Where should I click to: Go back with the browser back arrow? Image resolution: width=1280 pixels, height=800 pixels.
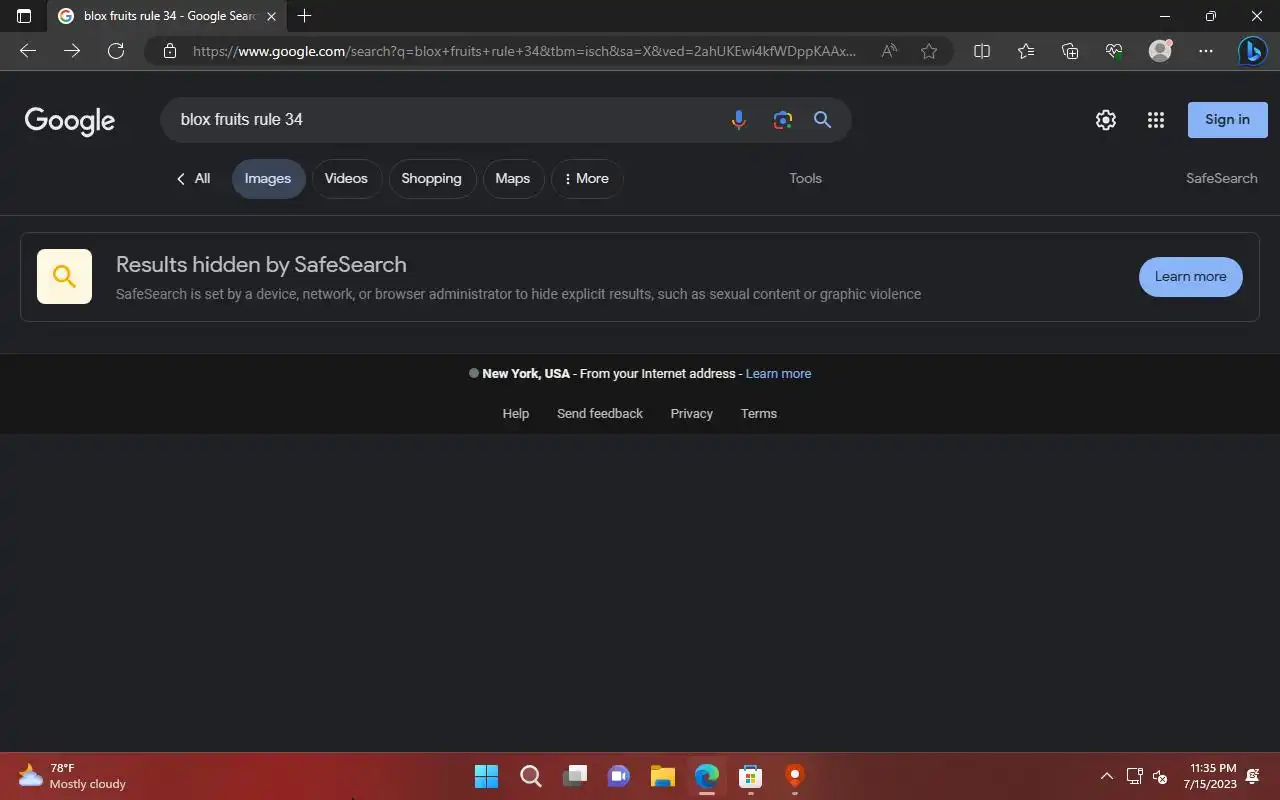coord(28,51)
